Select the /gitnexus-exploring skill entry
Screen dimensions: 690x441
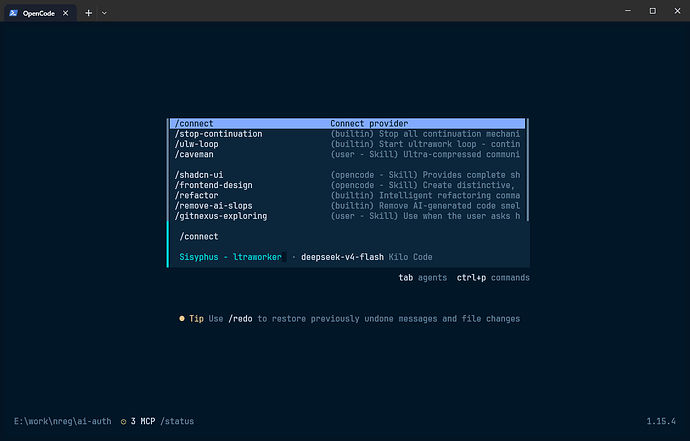(348, 216)
